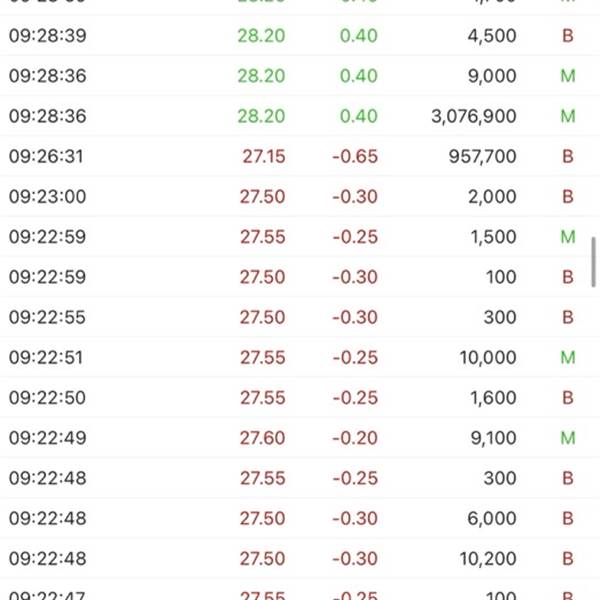600x600 pixels.
Task: Choose the 09:22:51 row with 10,000 volume
Action: (300, 357)
